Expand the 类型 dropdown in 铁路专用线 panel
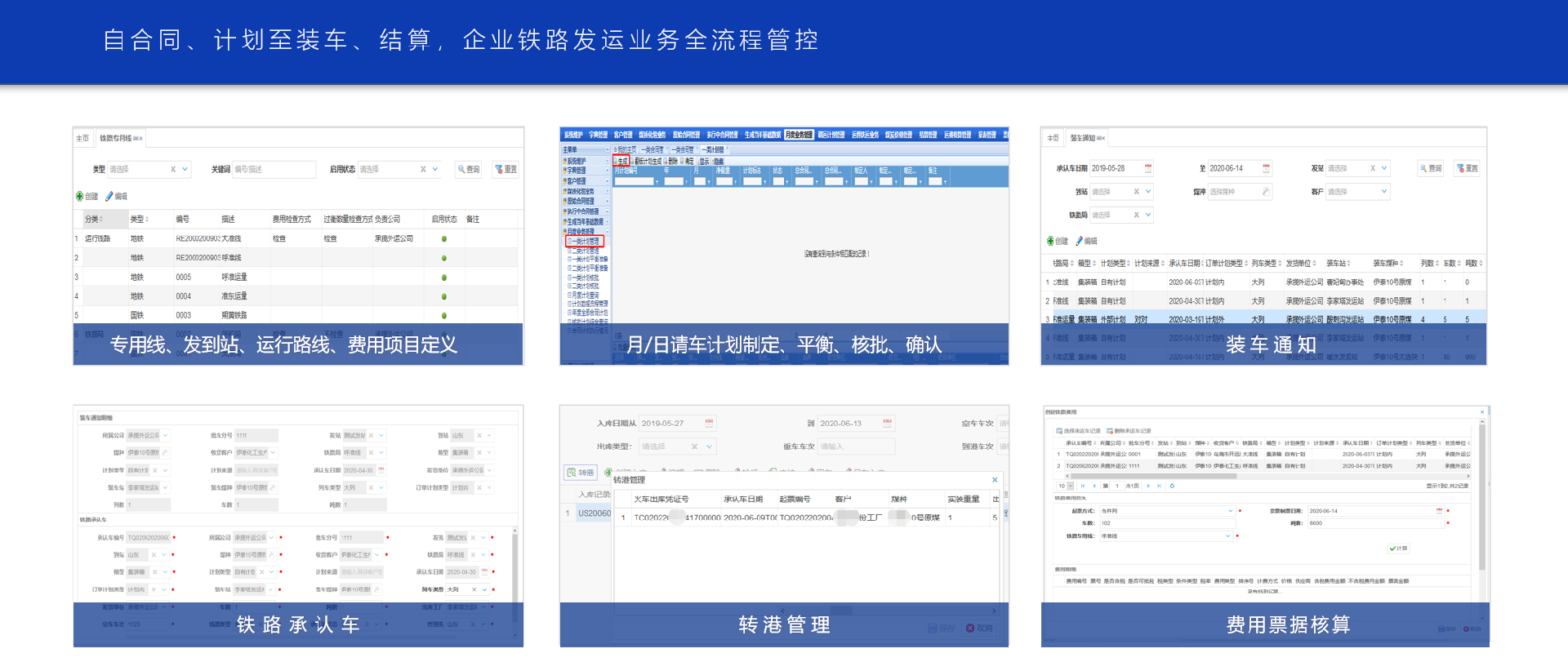The width and height of the screenshot is (1568, 662). click(185, 169)
